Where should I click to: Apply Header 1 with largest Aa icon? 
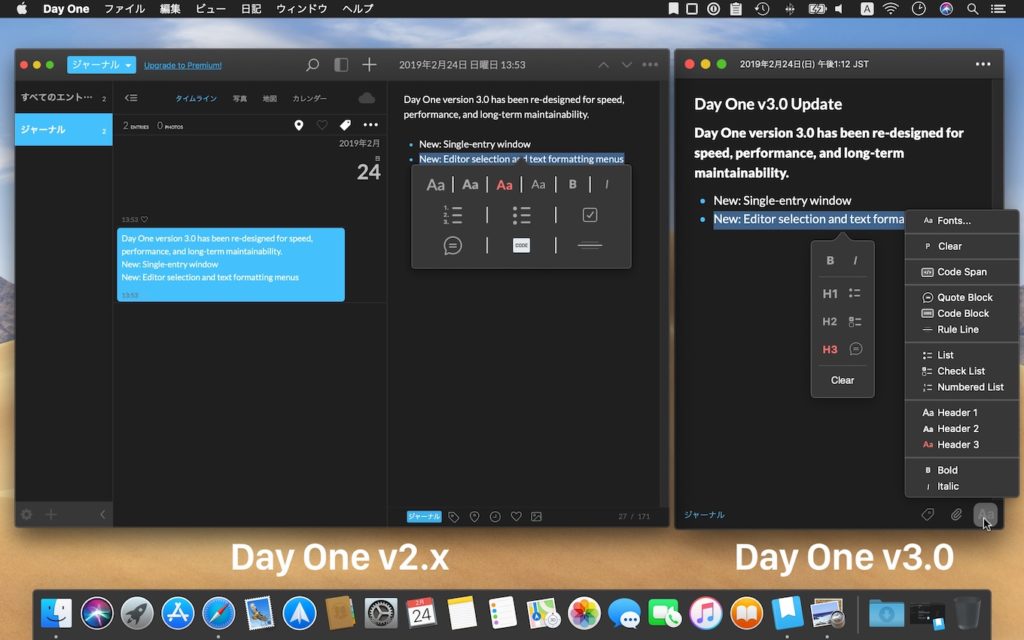coord(436,185)
